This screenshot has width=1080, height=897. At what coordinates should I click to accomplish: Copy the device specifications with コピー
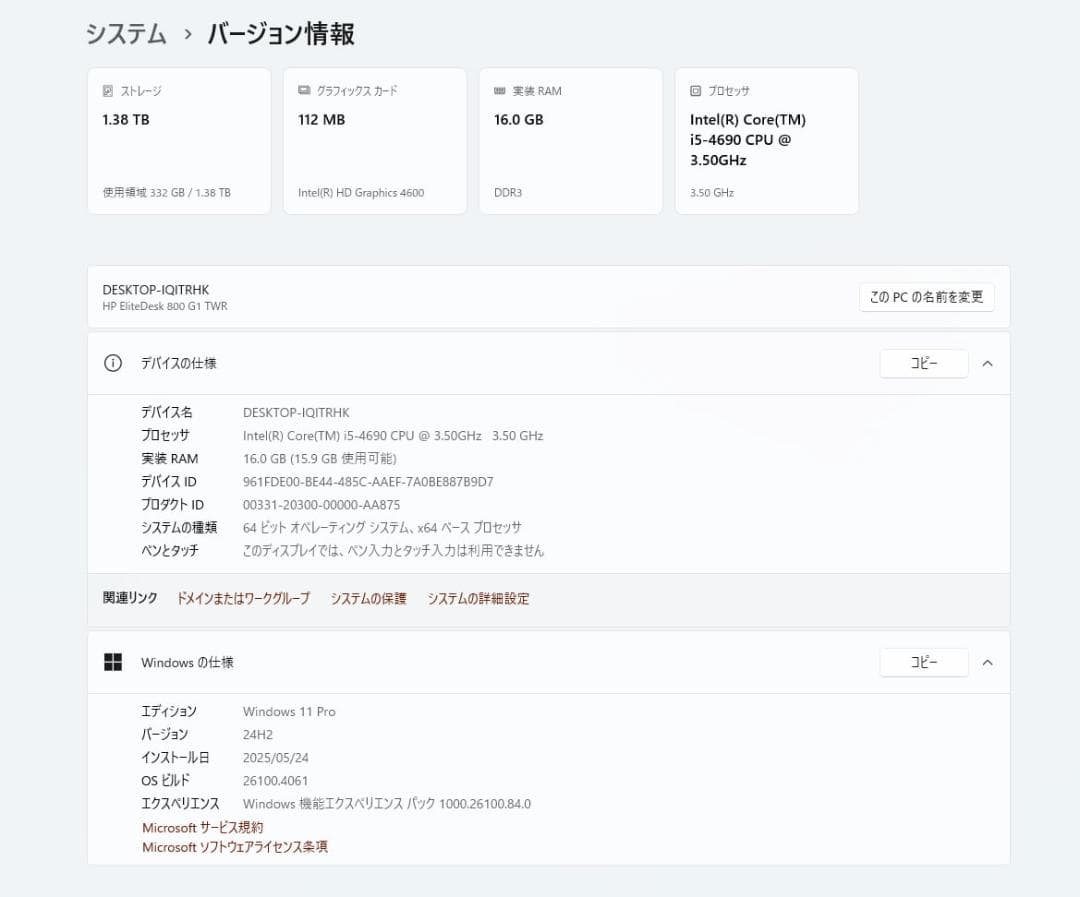pyautogui.click(x=924, y=363)
